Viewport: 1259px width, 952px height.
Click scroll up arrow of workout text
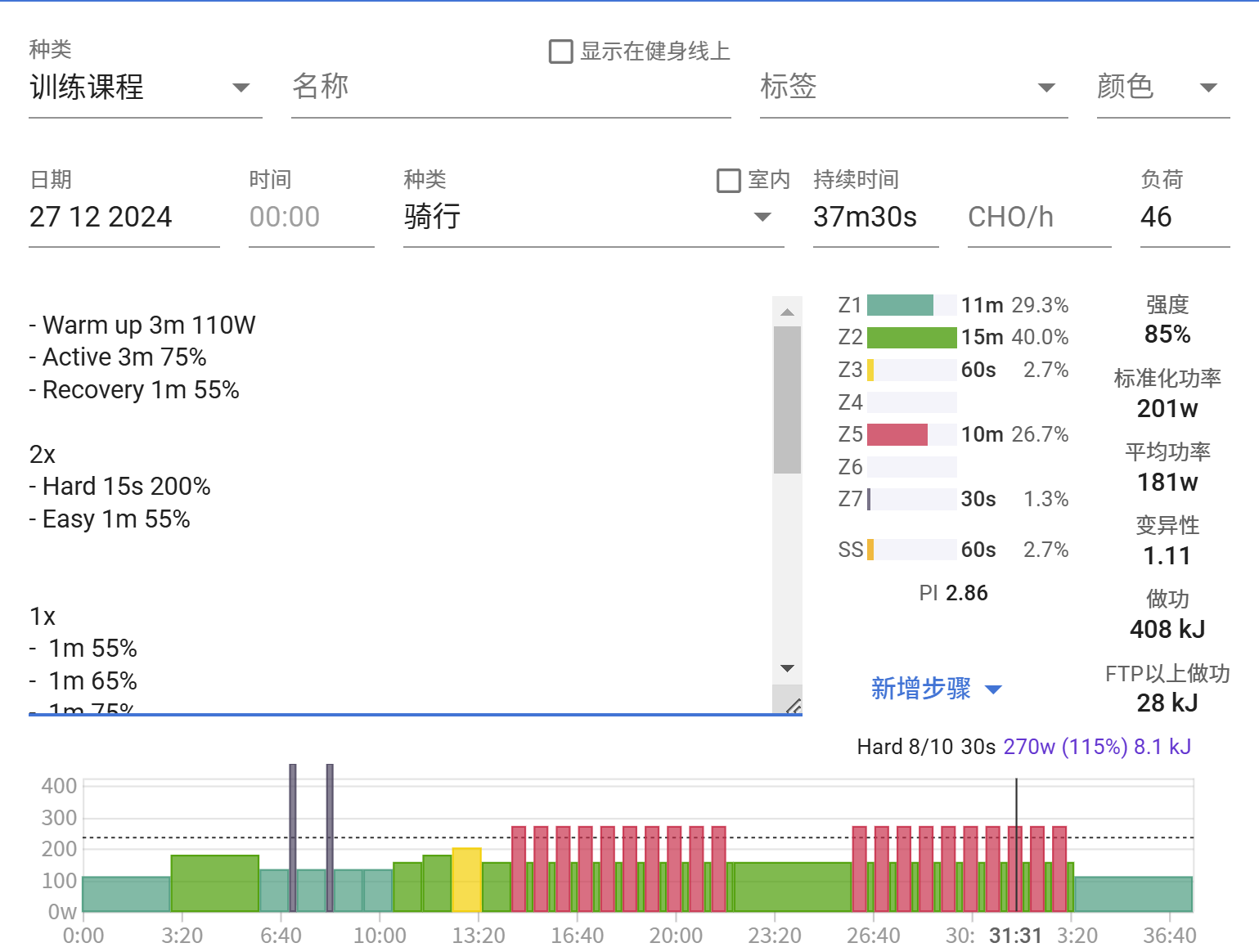click(787, 312)
